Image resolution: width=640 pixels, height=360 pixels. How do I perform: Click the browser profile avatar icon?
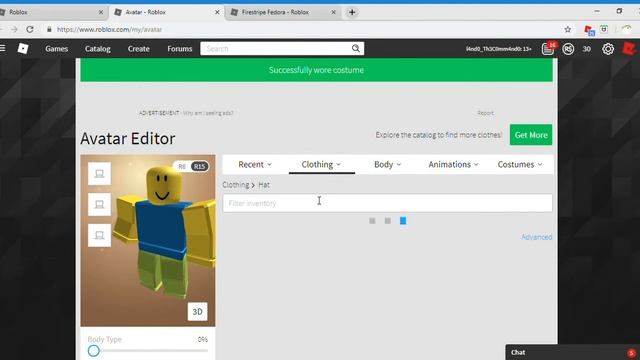point(627,29)
